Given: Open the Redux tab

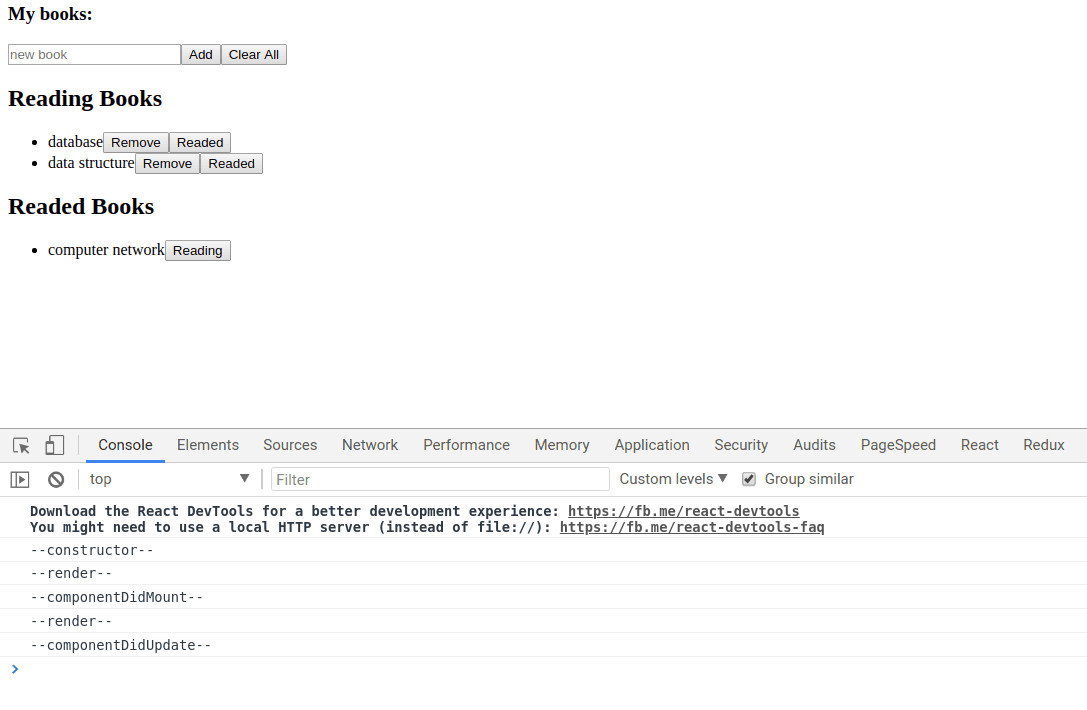Looking at the screenshot, I should tap(1043, 445).
